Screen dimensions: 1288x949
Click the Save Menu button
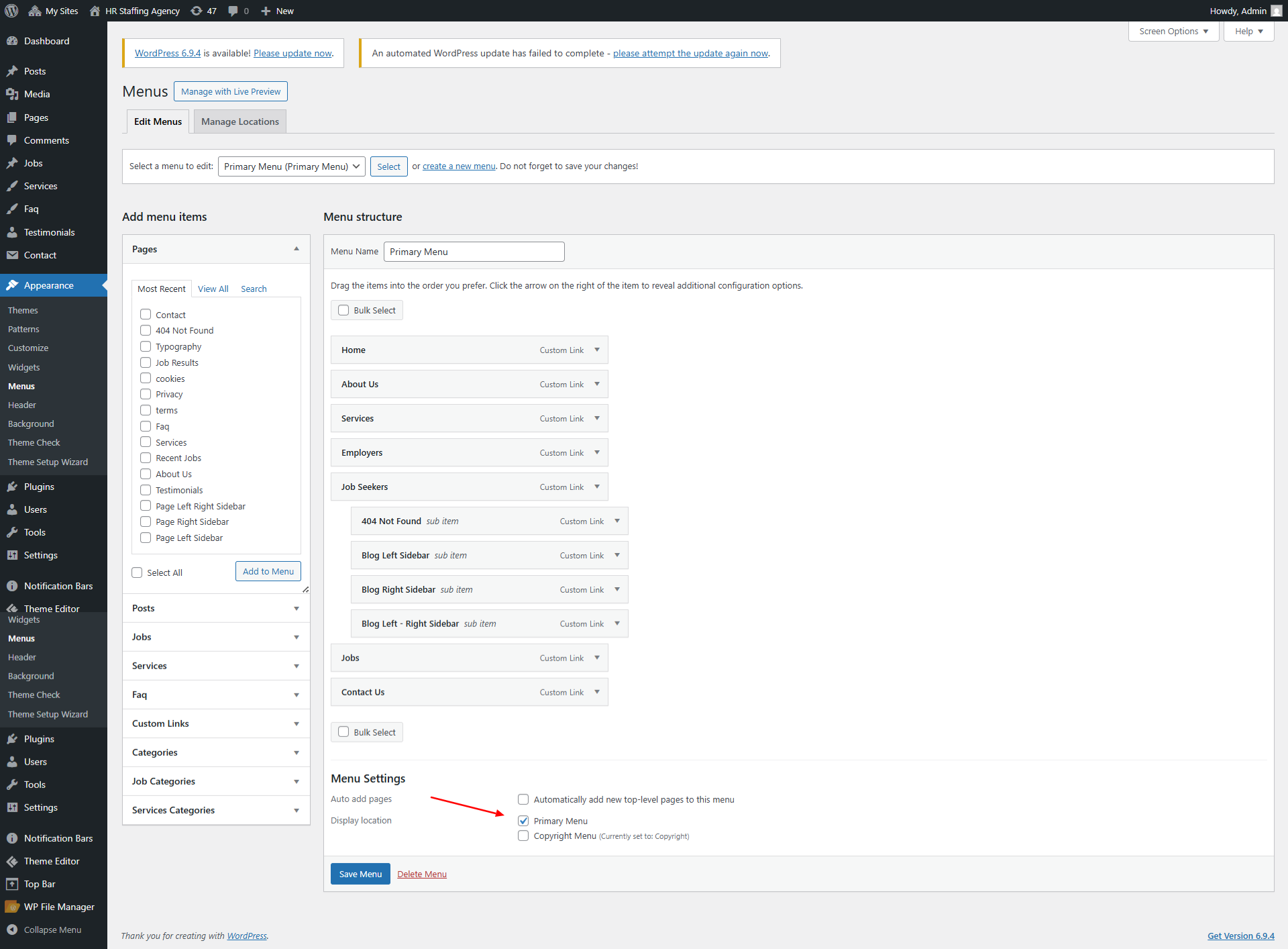[x=360, y=874]
